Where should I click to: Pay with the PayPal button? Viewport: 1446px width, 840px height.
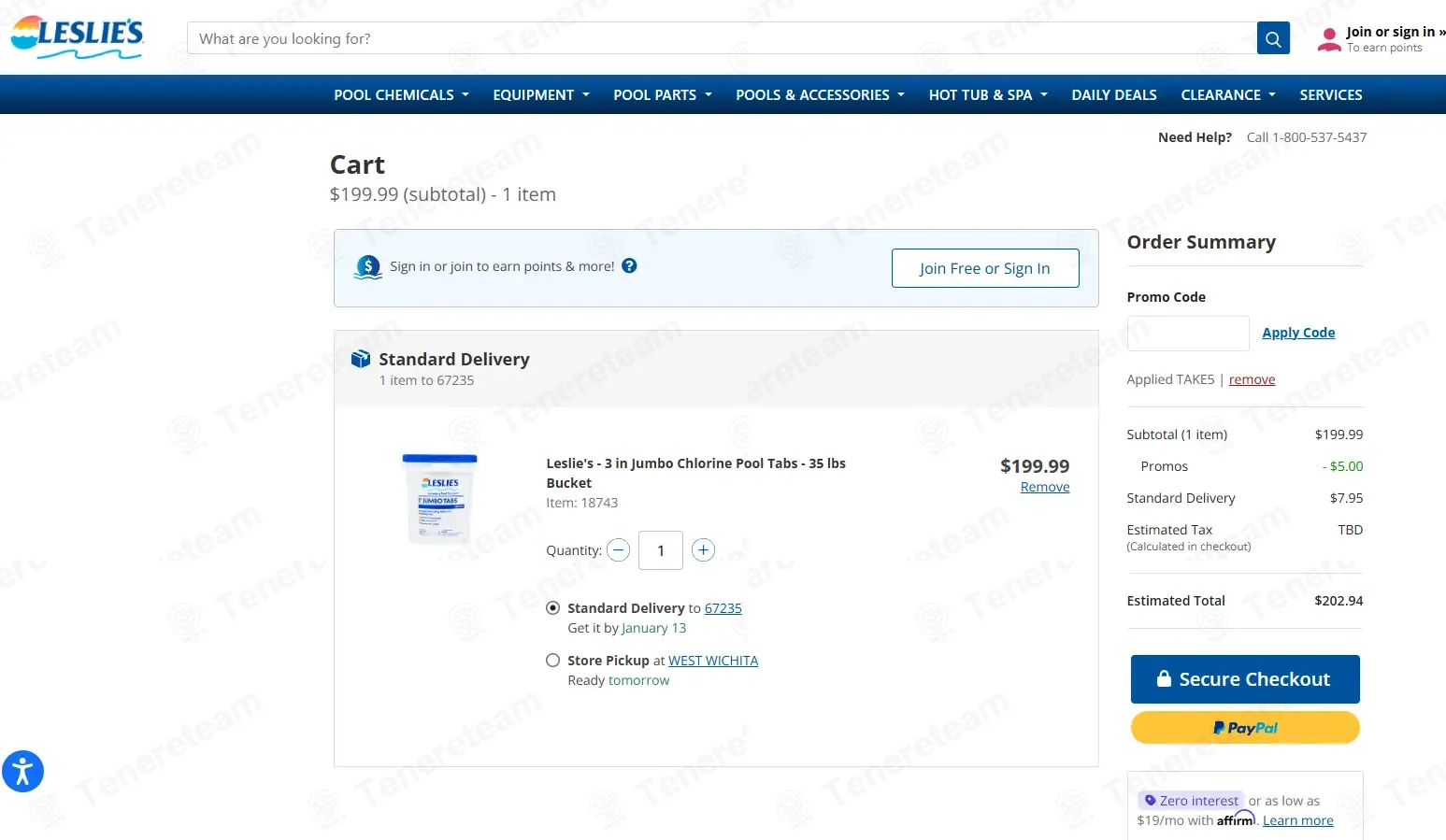pos(1244,728)
